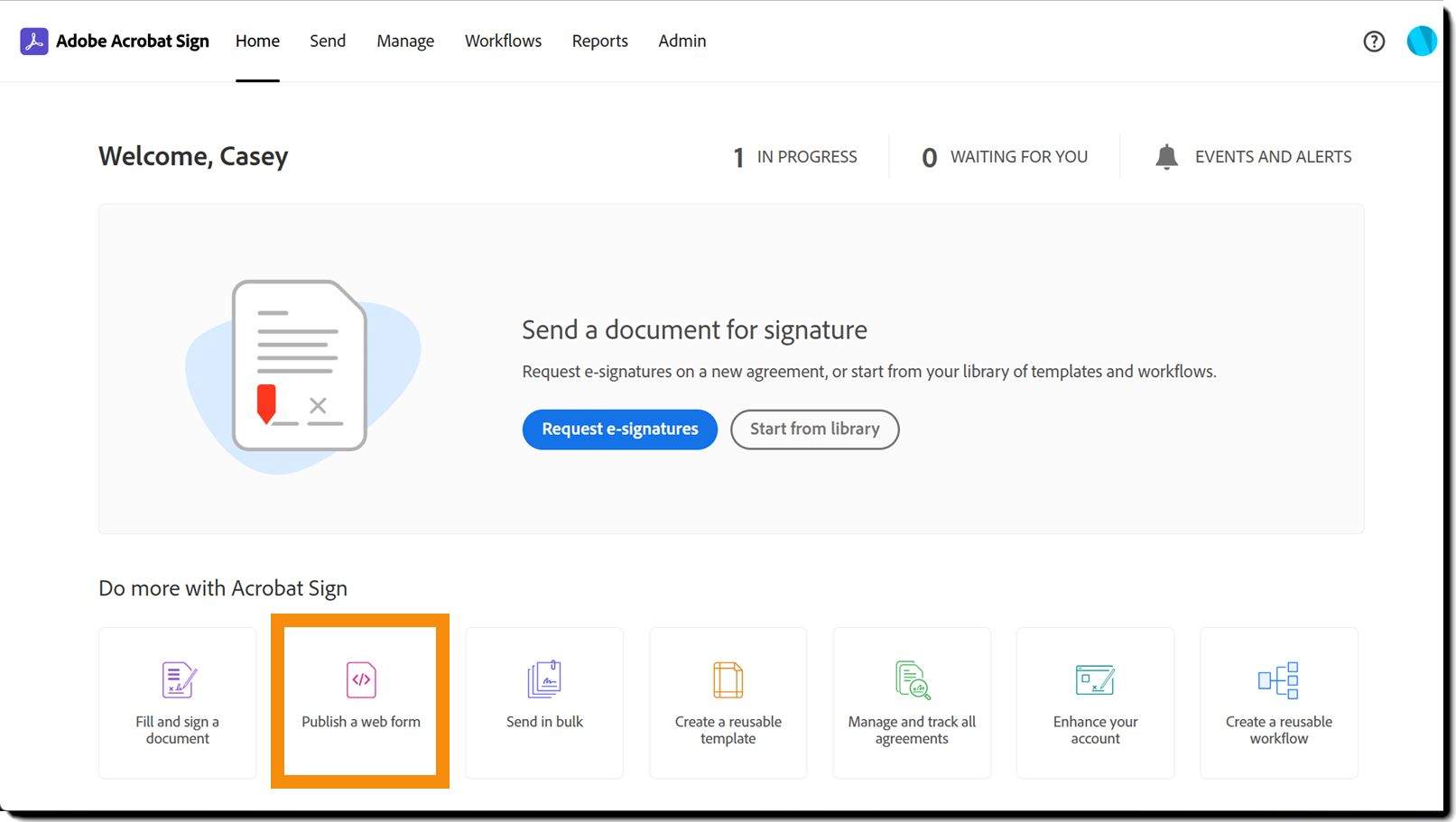Open the help question mark icon
1456x822 pixels.
(1374, 42)
